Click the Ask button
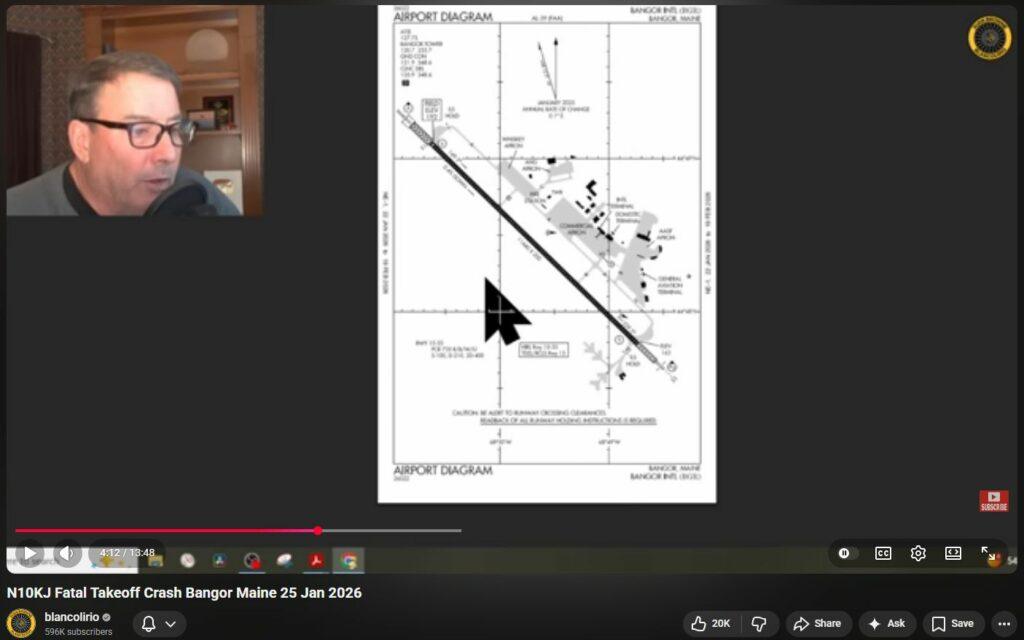1024x640 pixels. [886, 623]
